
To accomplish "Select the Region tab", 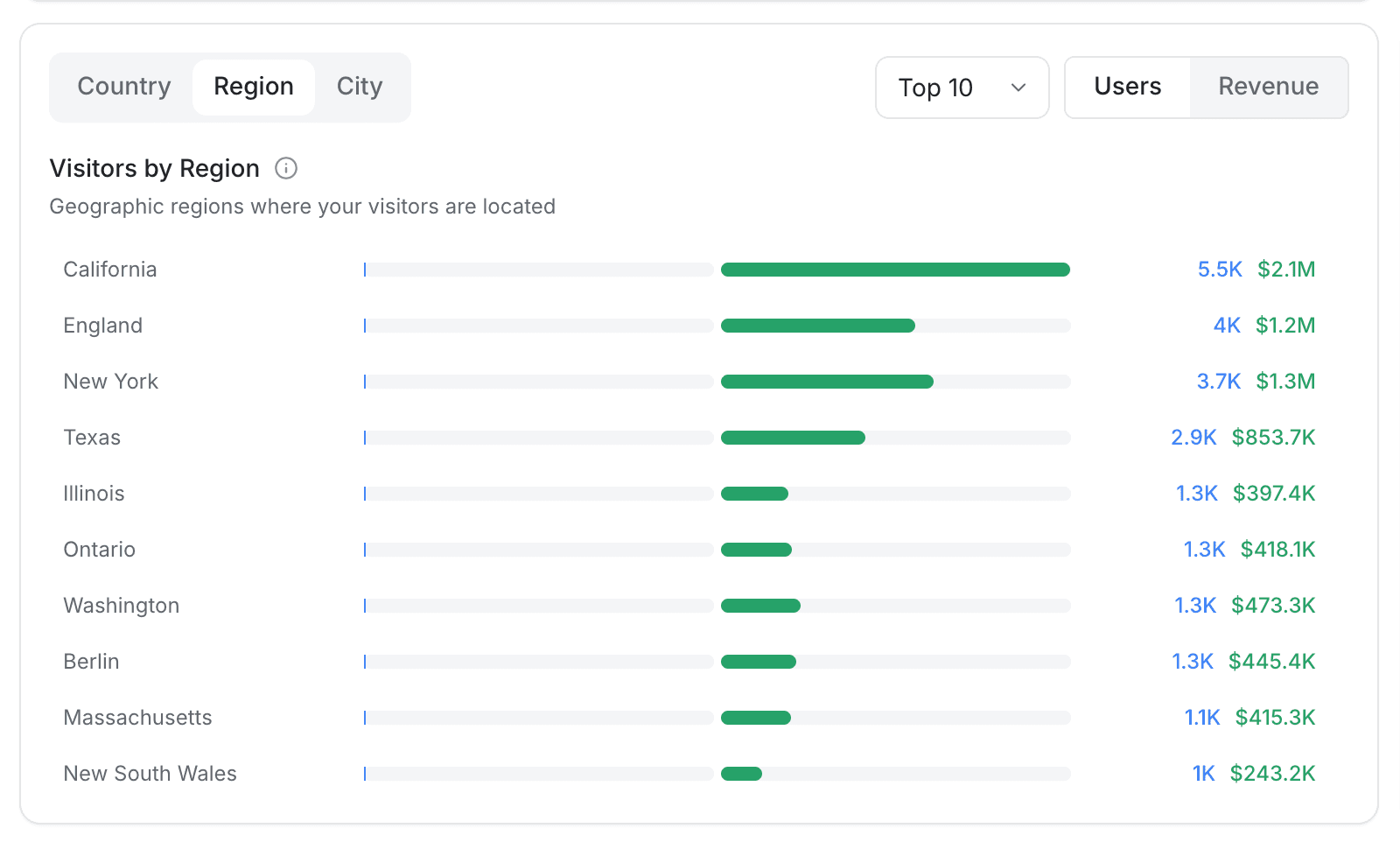I will pos(254,87).
